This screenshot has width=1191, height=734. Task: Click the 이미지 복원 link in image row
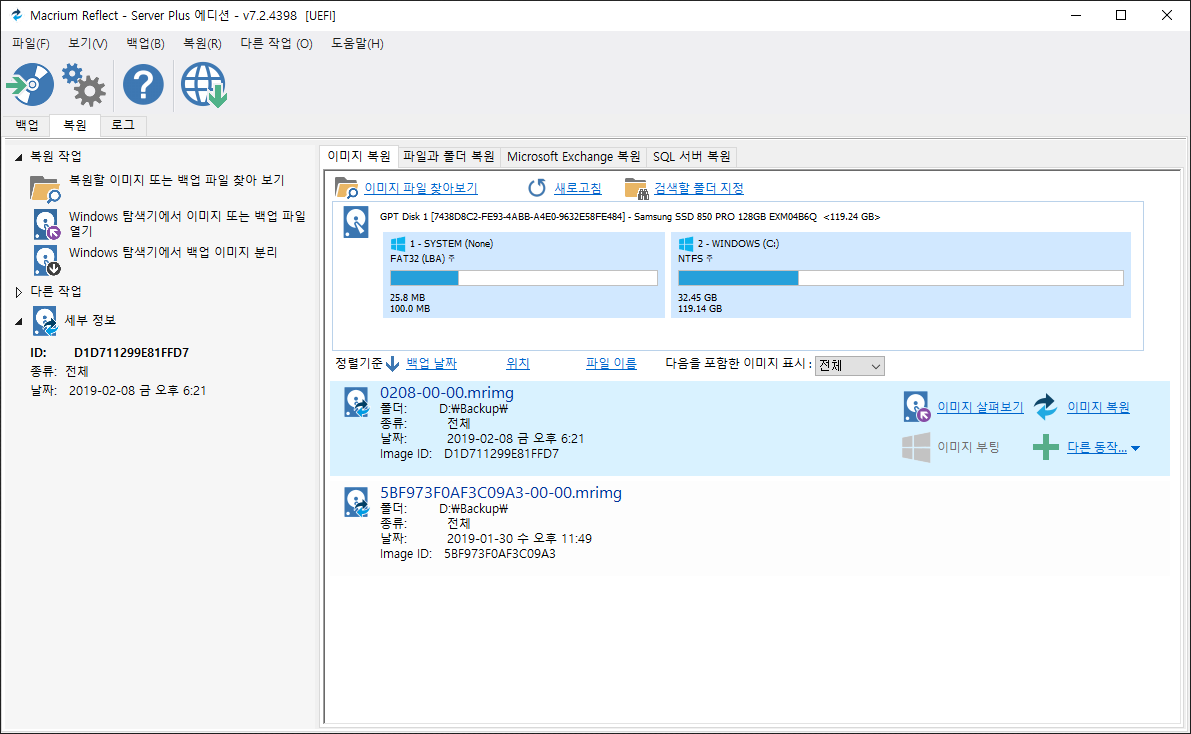(x=1098, y=407)
